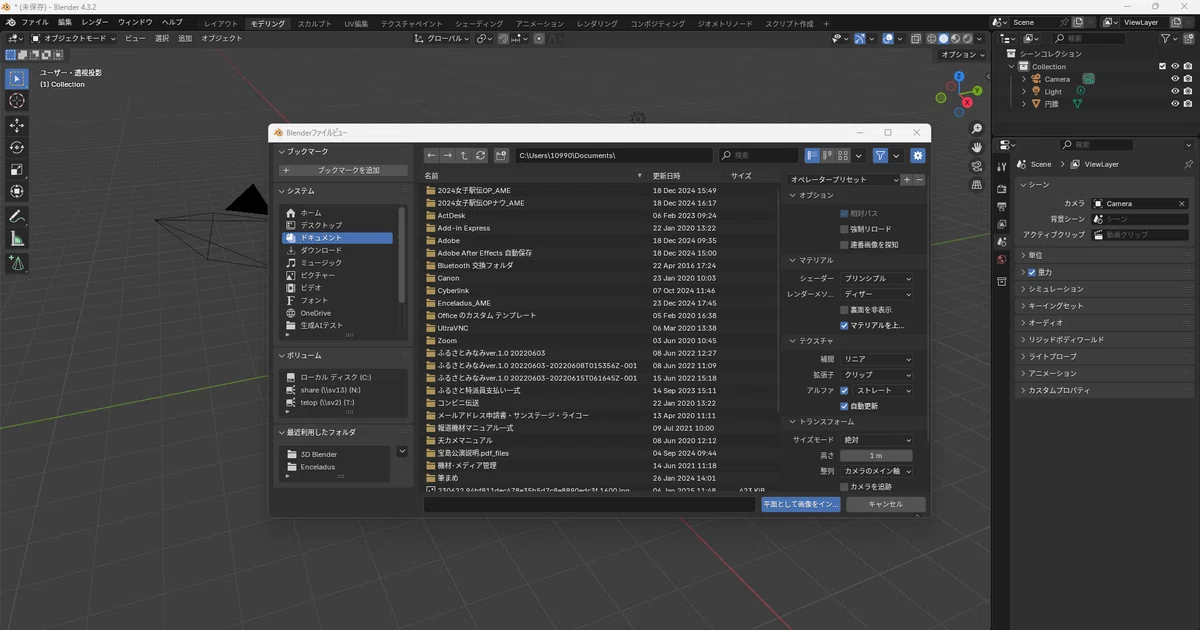Select the Move tool in viewport toolbar
This screenshot has height=630, width=1200.
[17, 125]
